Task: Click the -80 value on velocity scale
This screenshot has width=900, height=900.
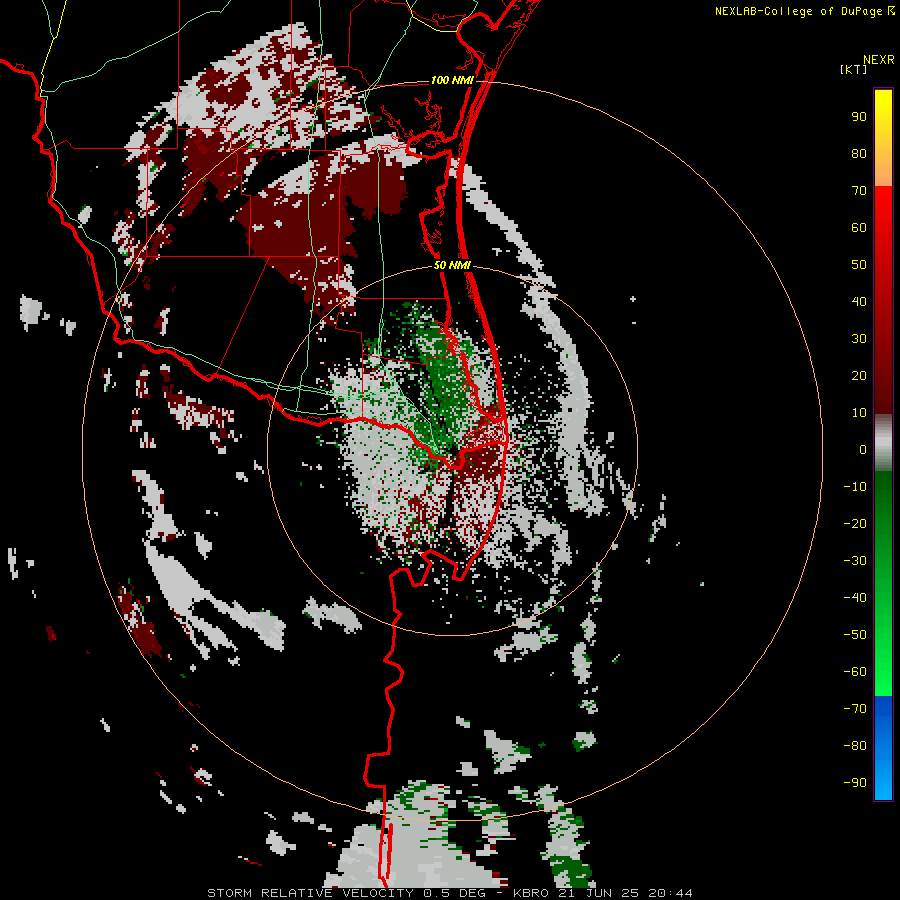Action: [x=855, y=746]
